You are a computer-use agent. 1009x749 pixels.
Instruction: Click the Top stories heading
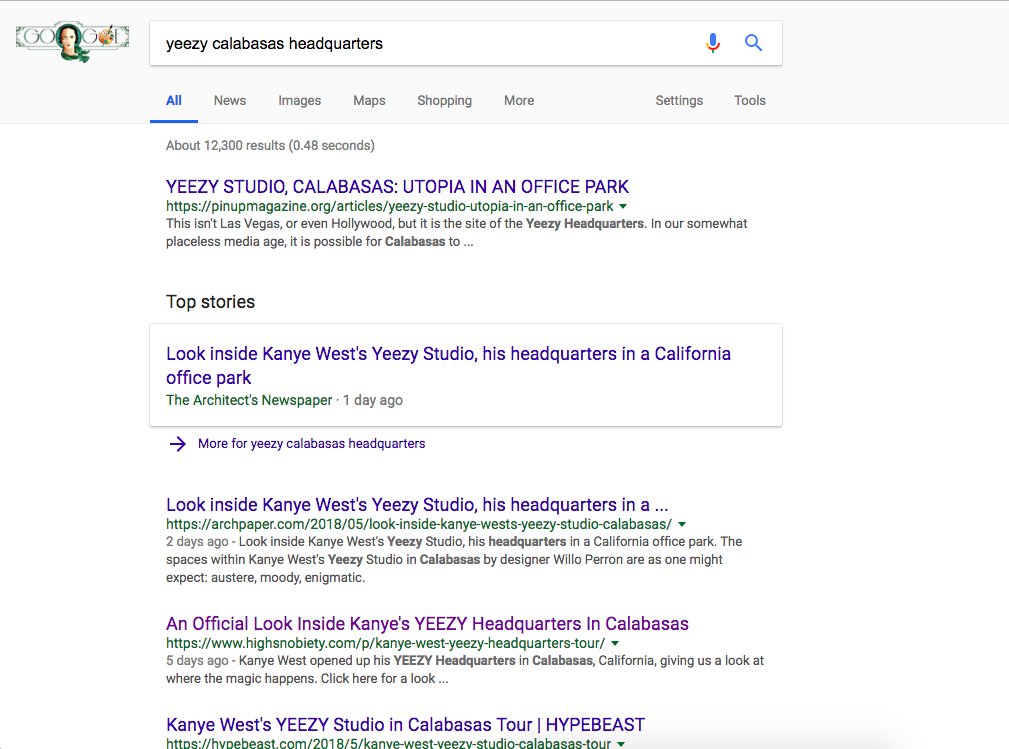(x=210, y=302)
